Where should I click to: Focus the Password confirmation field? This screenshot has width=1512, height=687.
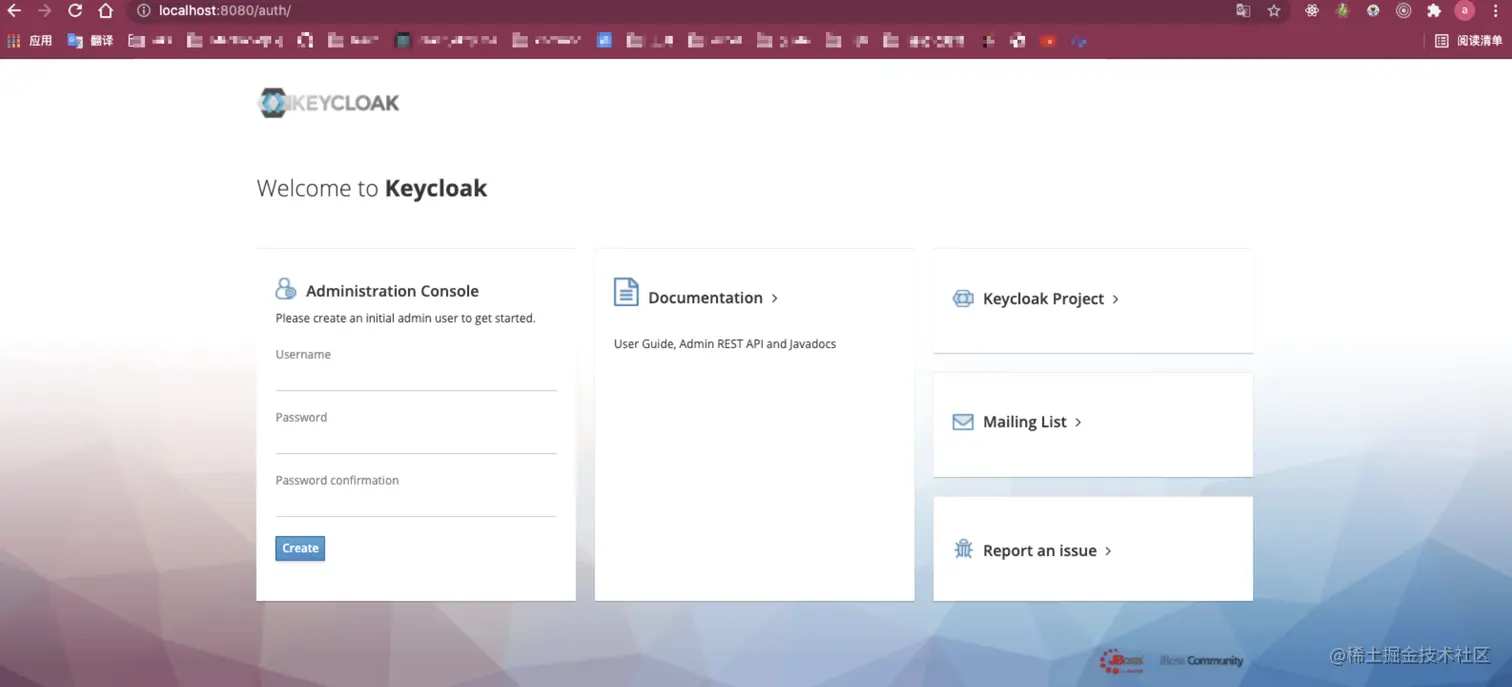click(x=416, y=503)
